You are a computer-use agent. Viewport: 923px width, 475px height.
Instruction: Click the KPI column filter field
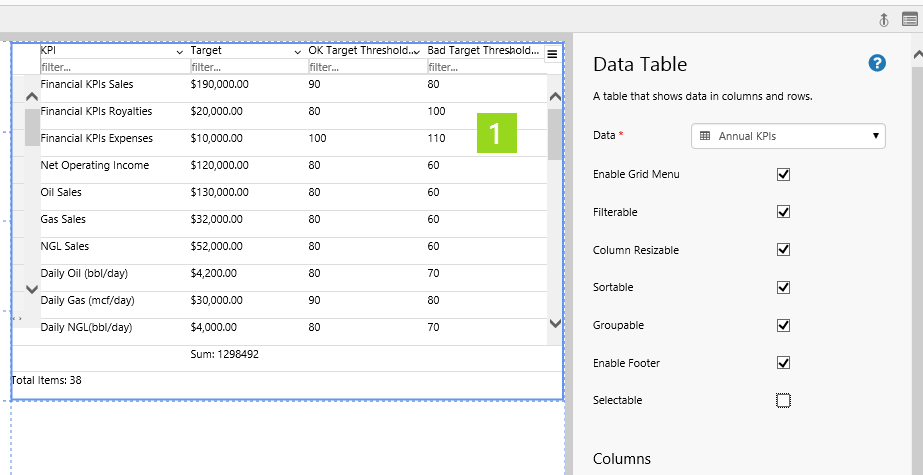[110, 67]
